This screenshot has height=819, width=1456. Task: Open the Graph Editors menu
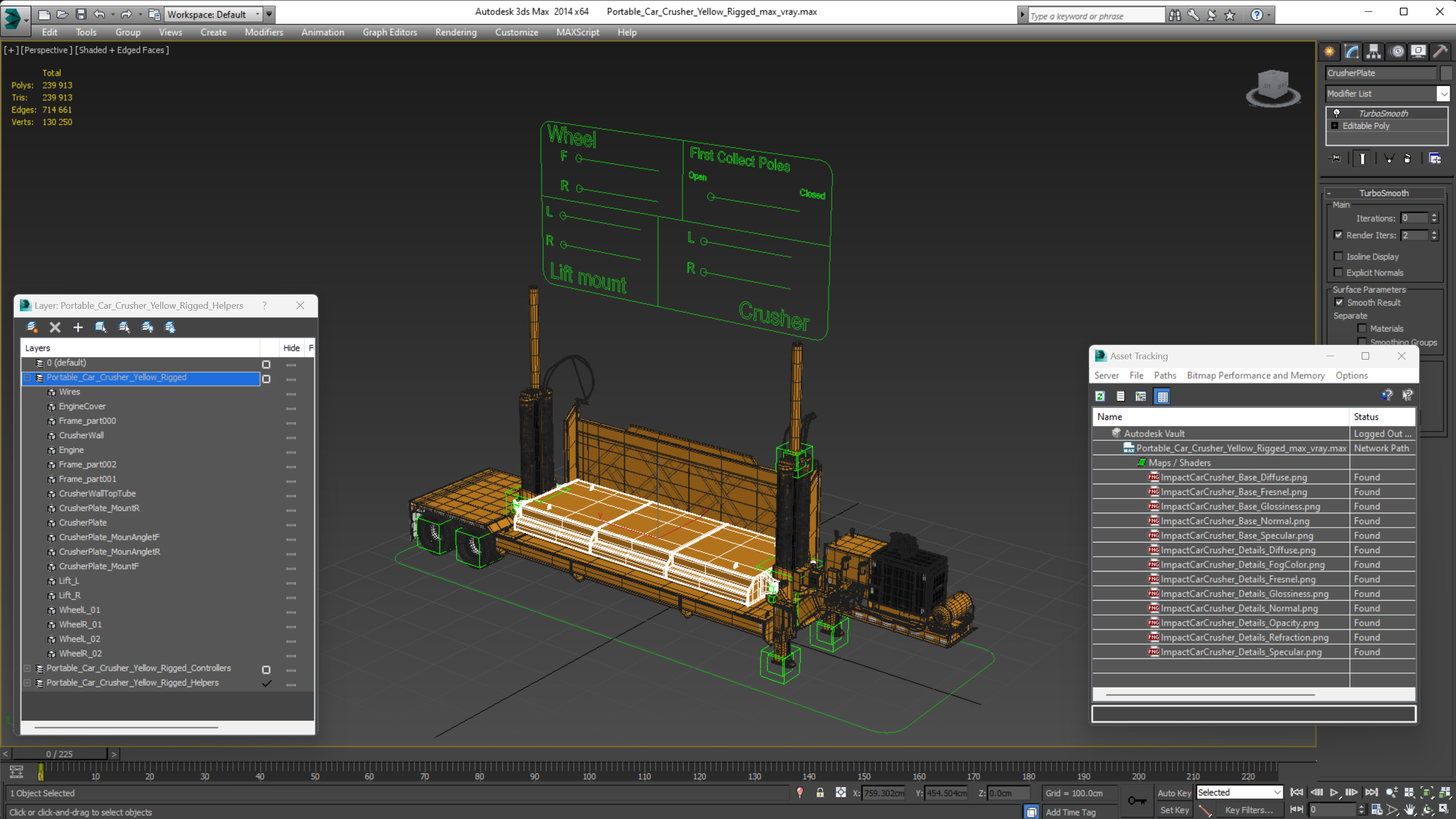point(389,32)
